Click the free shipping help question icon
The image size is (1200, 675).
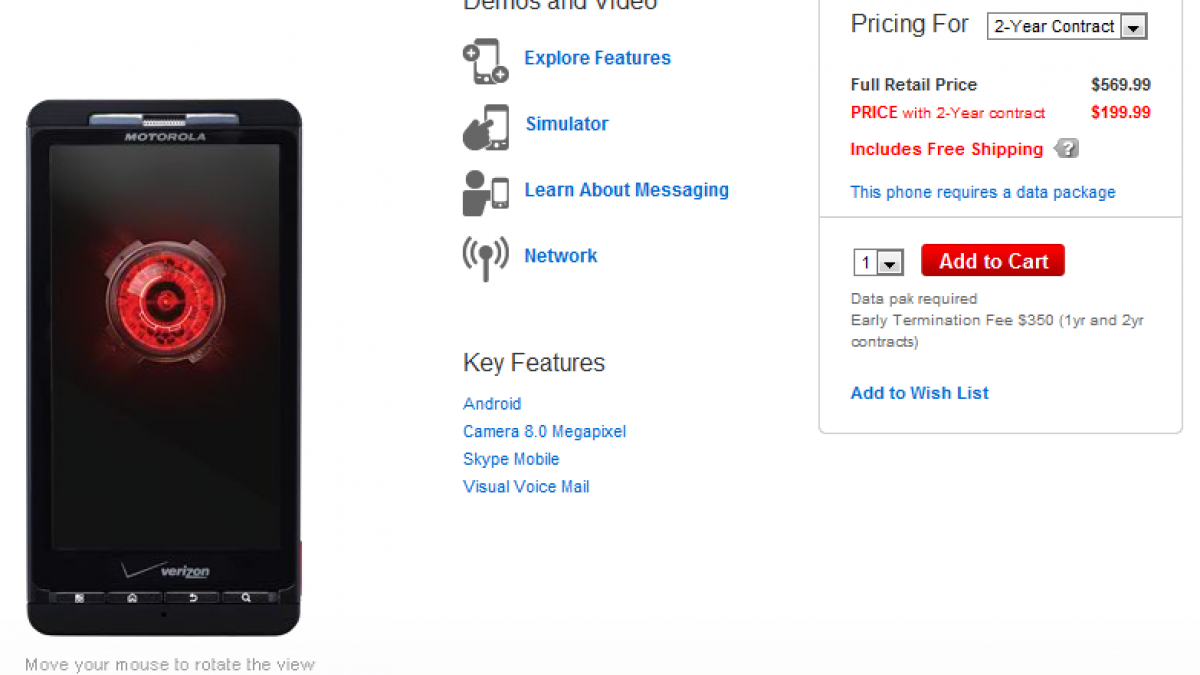(x=1067, y=149)
